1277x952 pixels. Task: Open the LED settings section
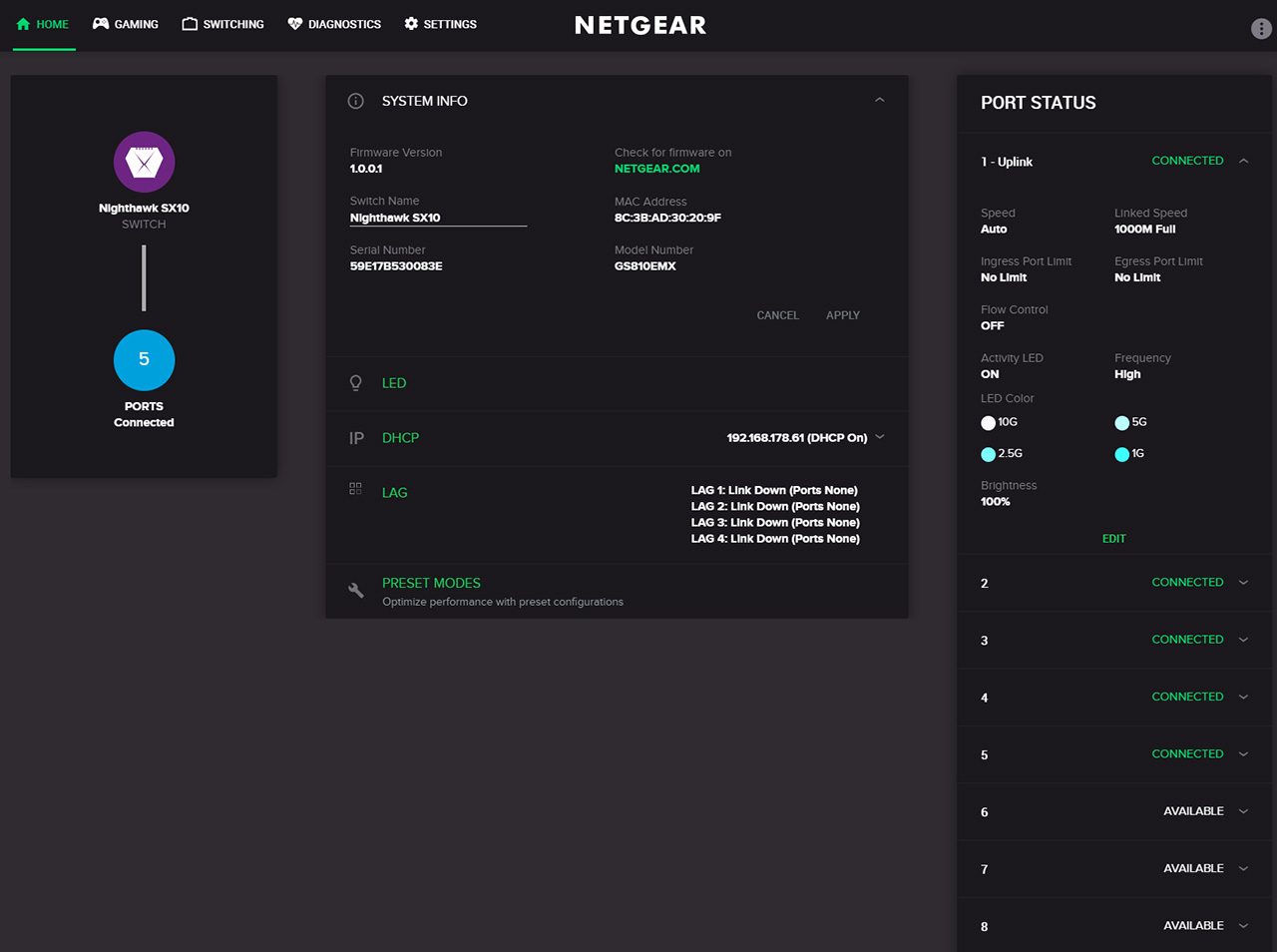tap(394, 383)
